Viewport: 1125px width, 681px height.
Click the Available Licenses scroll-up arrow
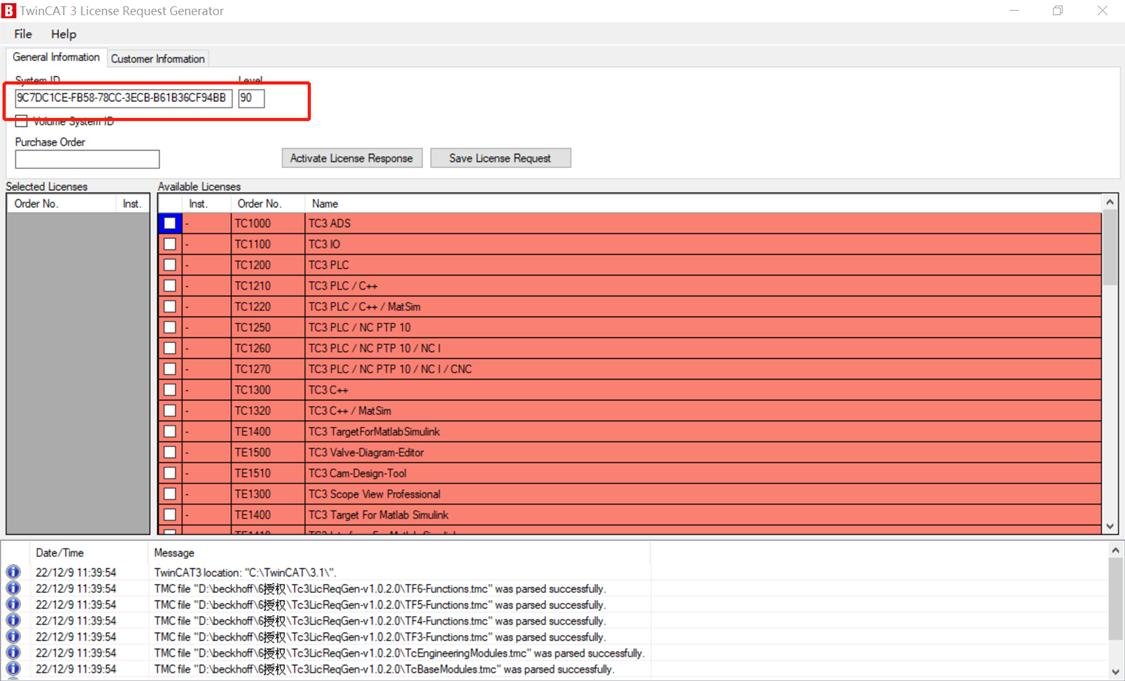pos(1110,202)
